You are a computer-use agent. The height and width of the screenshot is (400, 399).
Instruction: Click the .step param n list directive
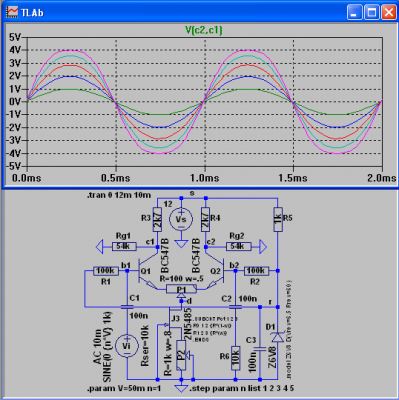[x=242, y=389]
